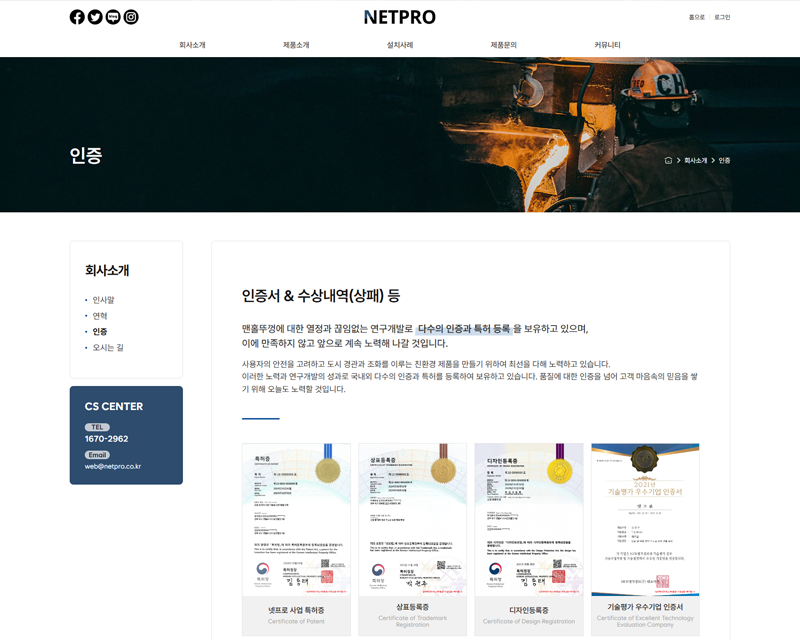
Task: Open the 제품소개 top menu
Action: click(296, 45)
